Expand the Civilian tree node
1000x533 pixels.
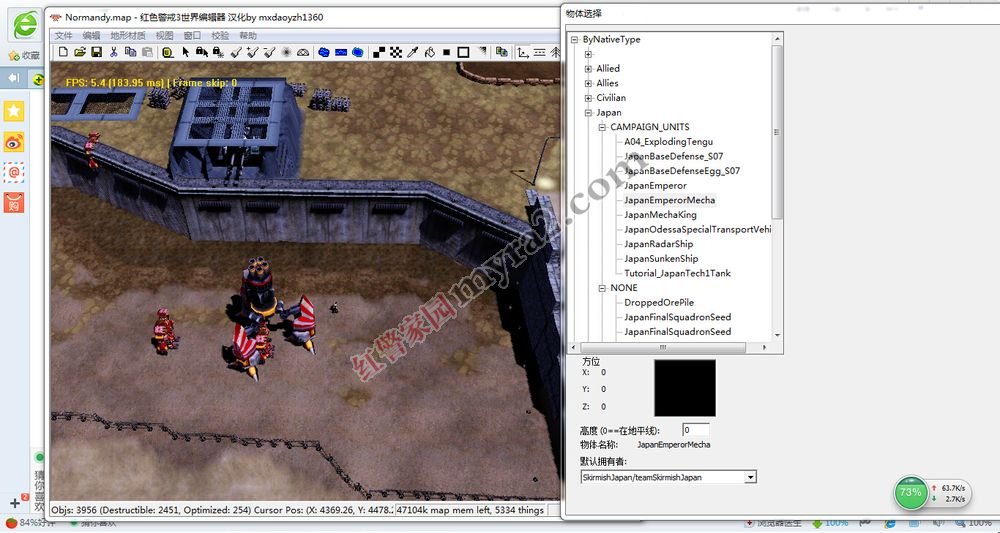tap(588, 98)
